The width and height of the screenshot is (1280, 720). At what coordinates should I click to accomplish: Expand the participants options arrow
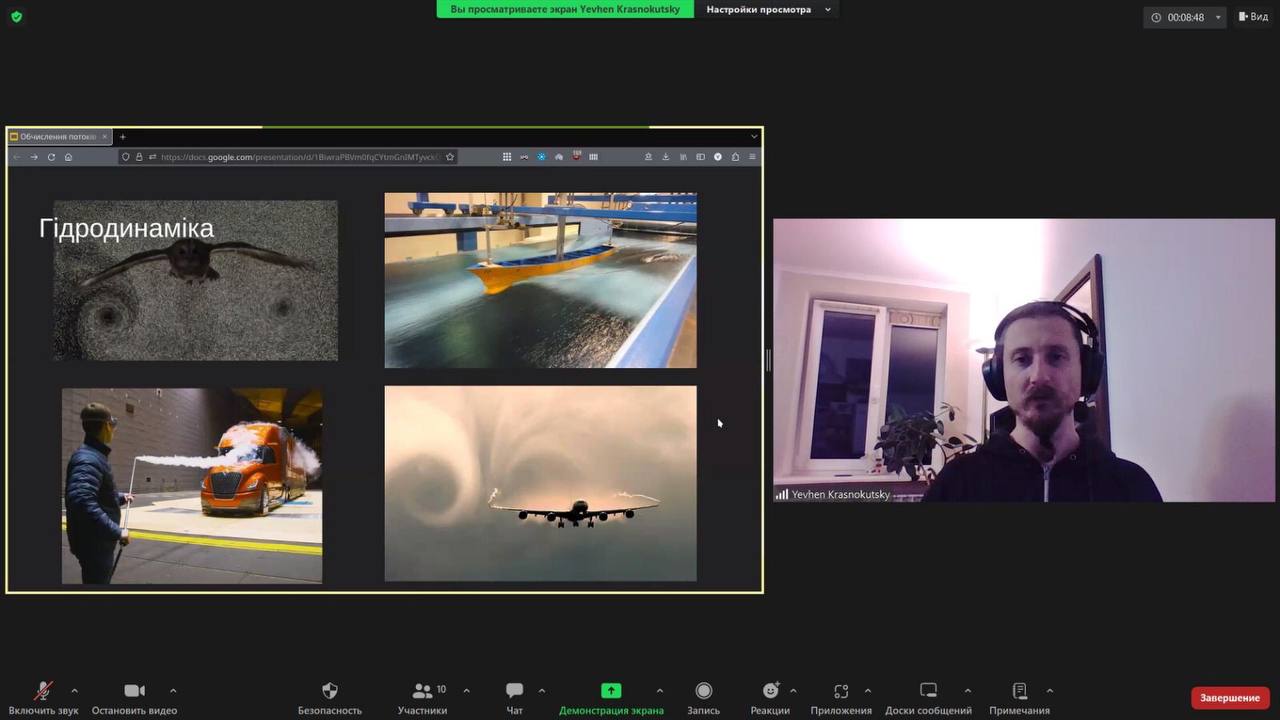[466, 690]
